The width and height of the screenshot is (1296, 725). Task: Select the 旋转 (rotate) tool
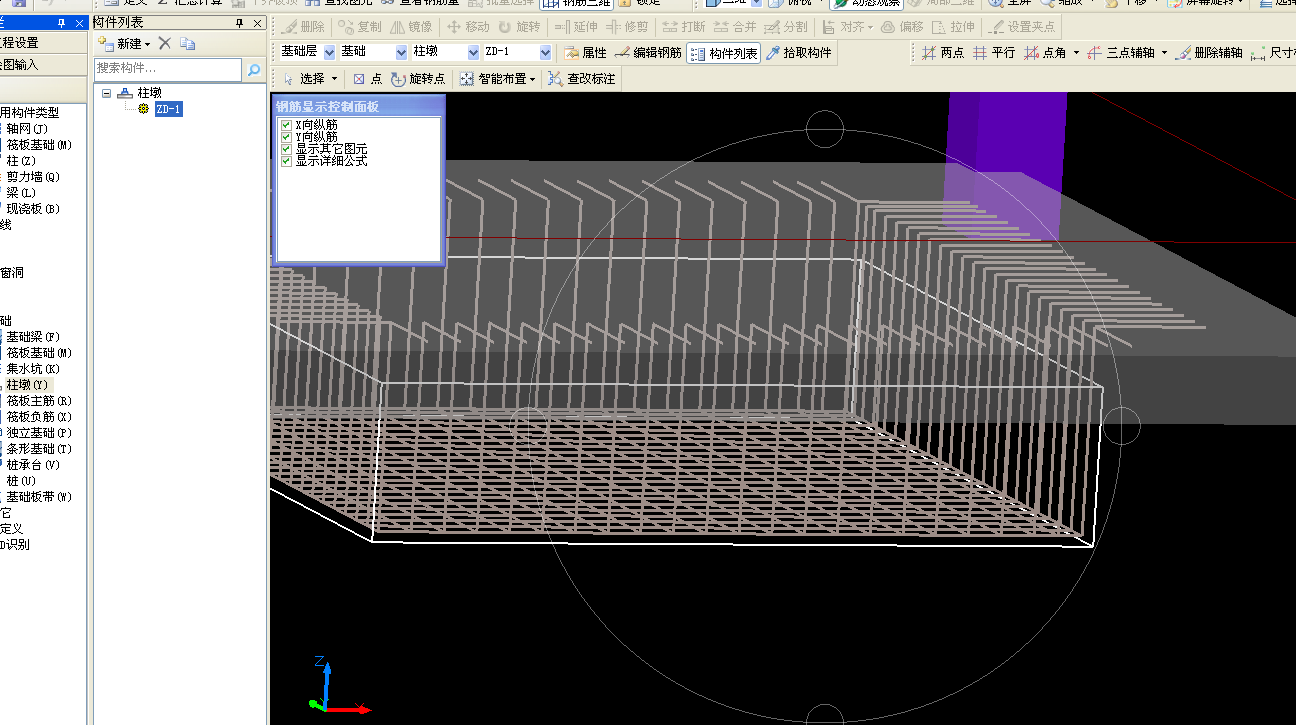[x=519, y=27]
